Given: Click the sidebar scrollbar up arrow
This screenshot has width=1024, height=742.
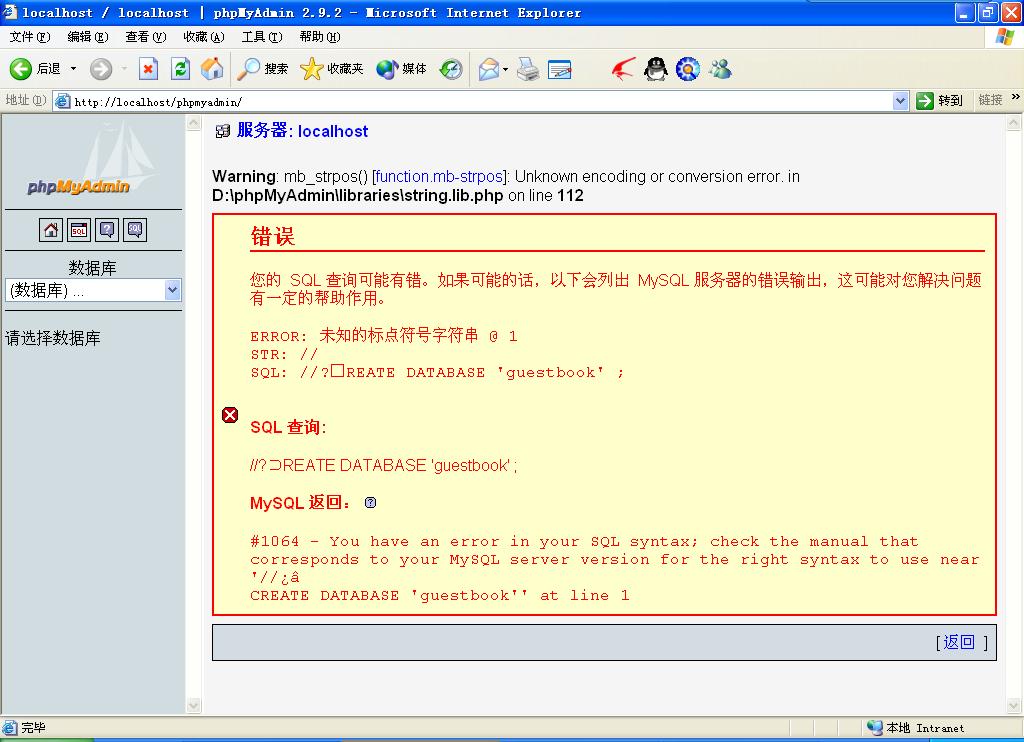Looking at the screenshot, I should [194, 123].
